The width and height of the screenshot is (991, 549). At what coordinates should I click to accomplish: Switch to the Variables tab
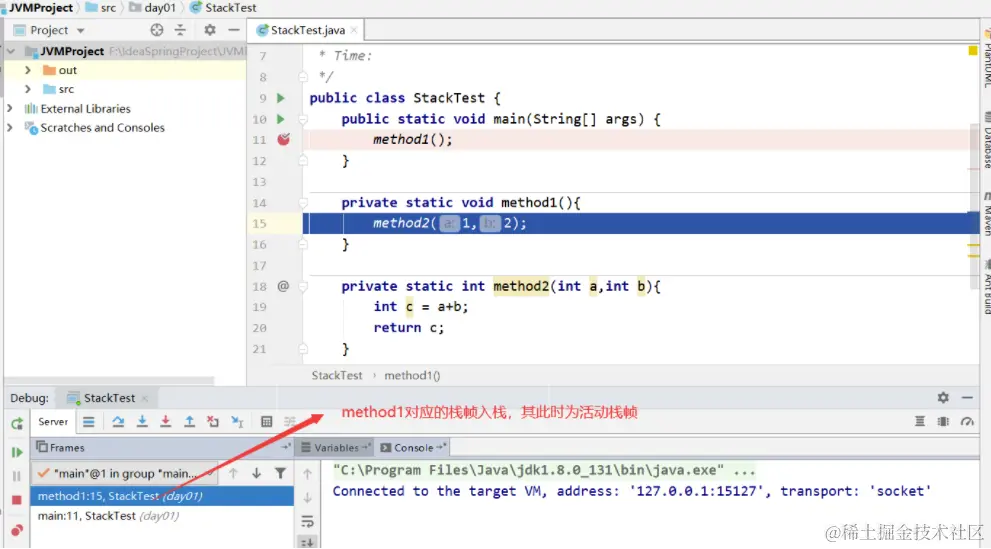click(336, 447)
